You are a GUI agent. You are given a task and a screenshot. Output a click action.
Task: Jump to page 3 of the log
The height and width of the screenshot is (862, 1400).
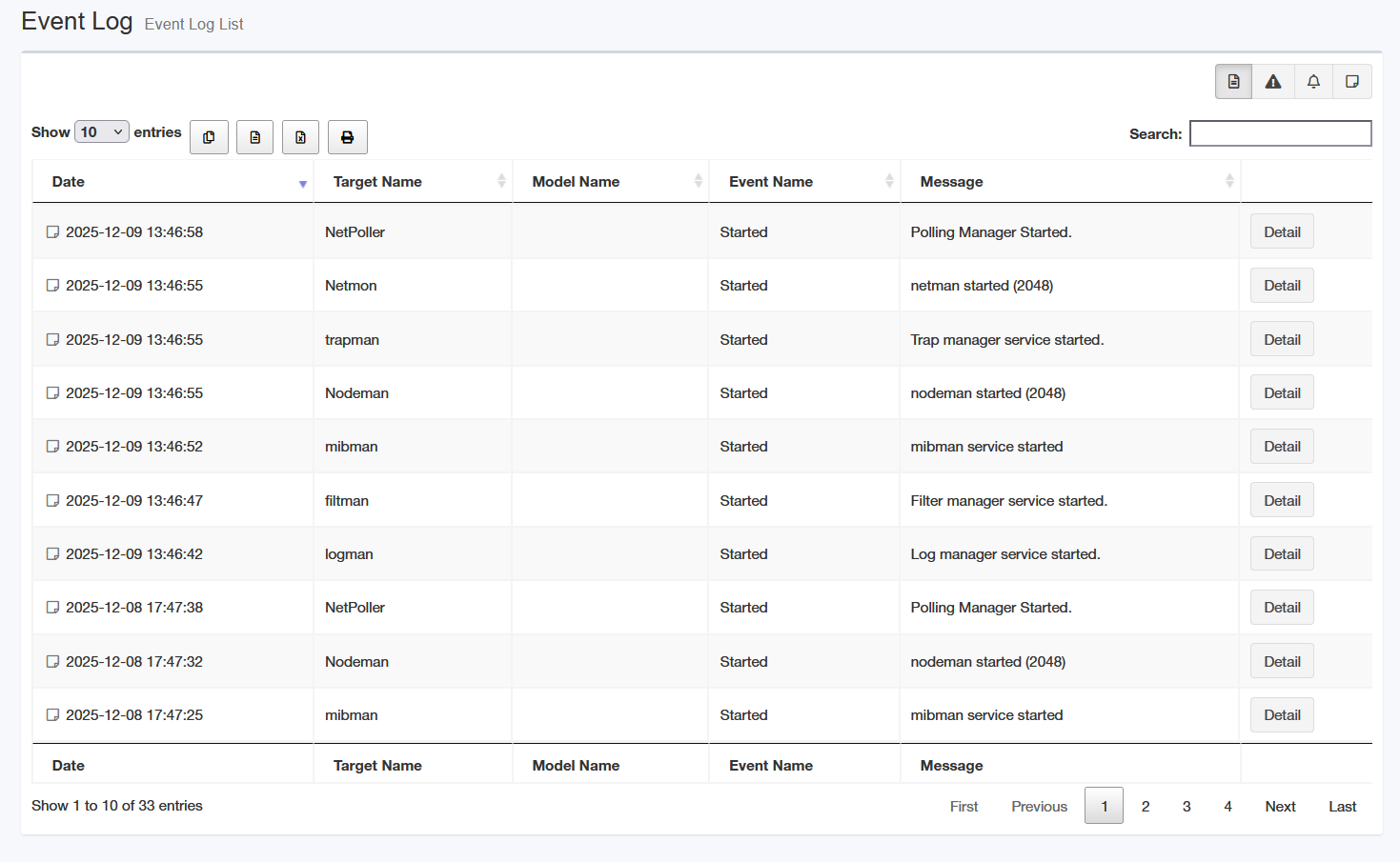coord(1187,806)
